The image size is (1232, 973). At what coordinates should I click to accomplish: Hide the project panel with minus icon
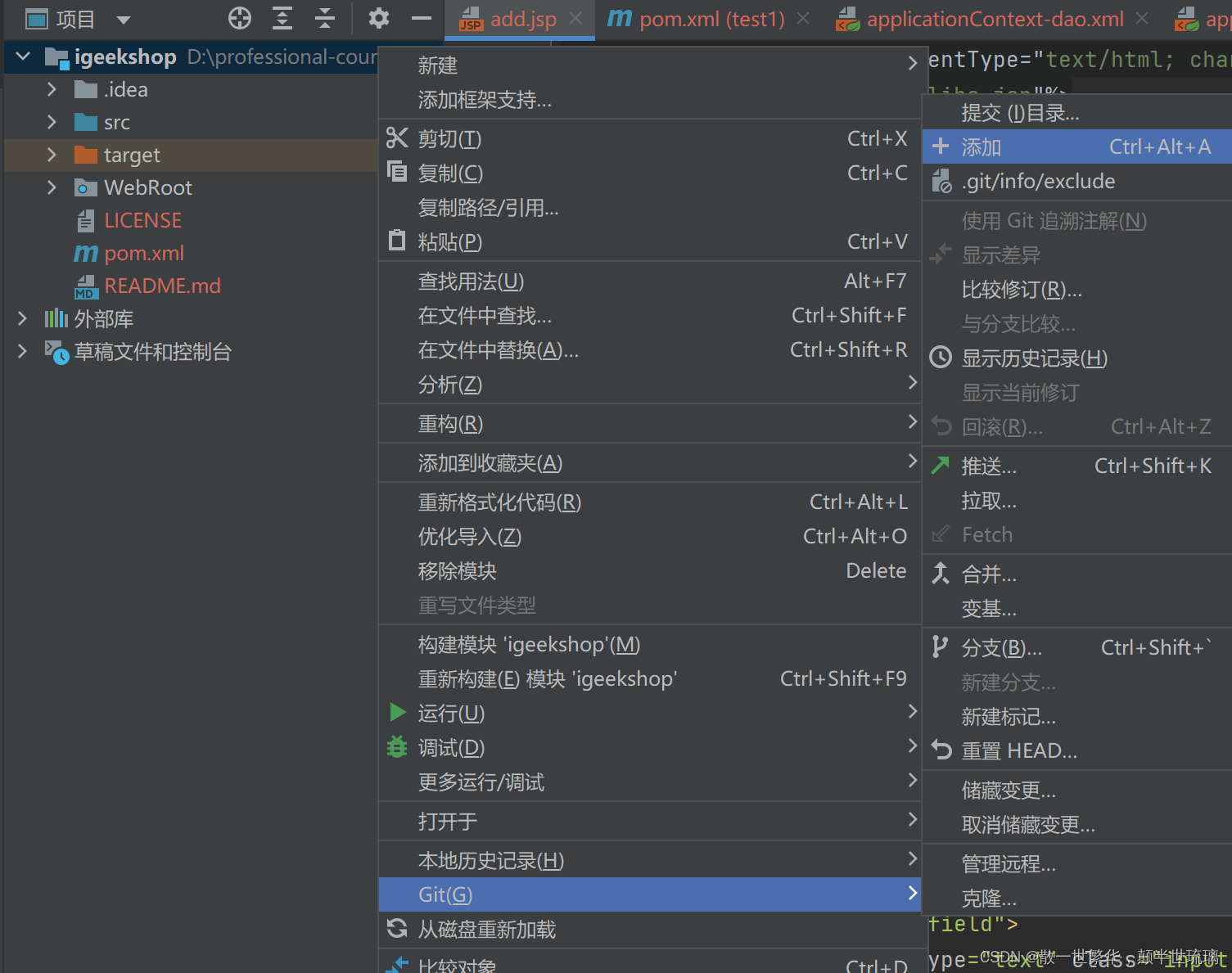422,18
